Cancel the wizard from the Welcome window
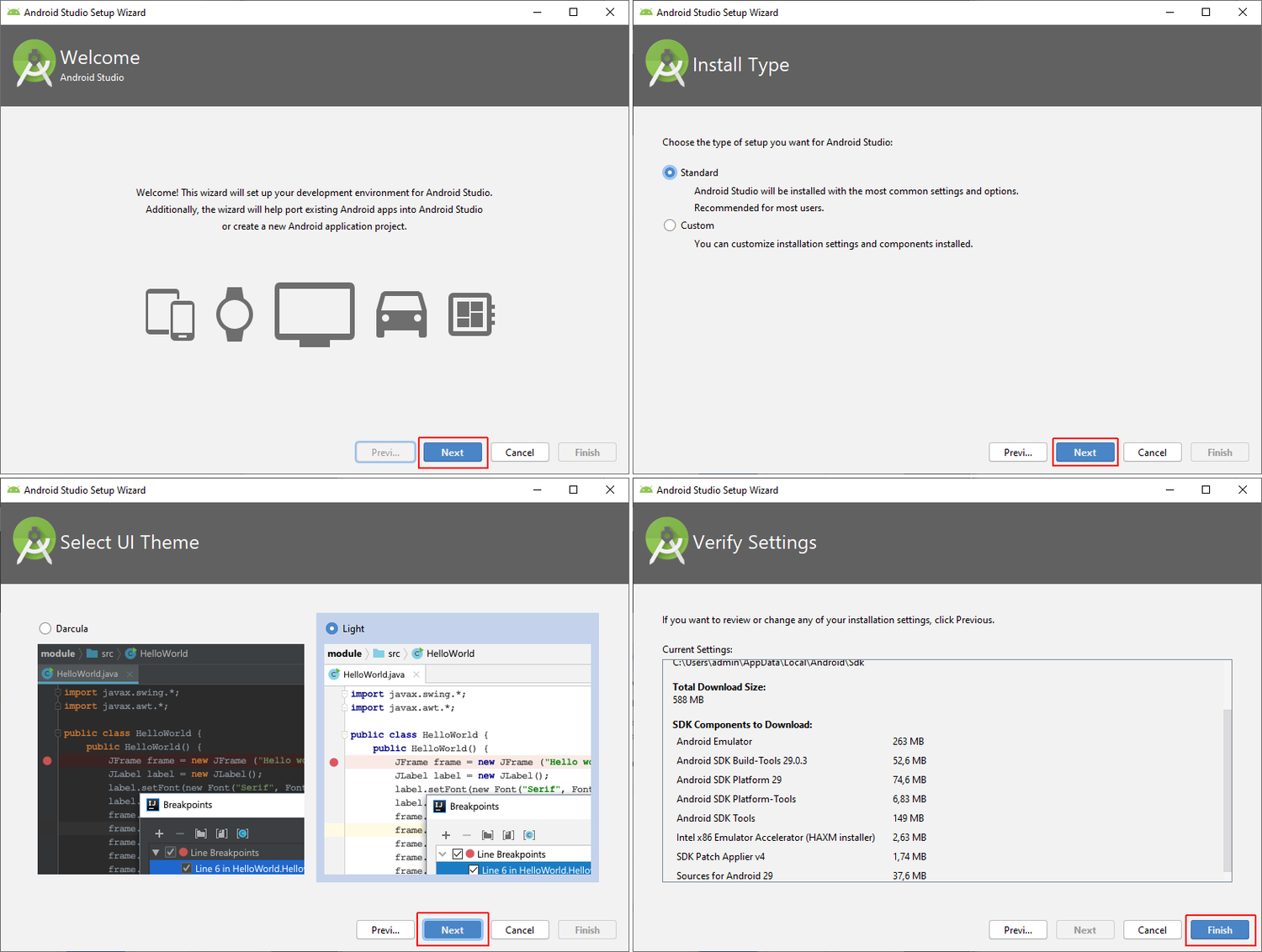 (x=520, y=452)
